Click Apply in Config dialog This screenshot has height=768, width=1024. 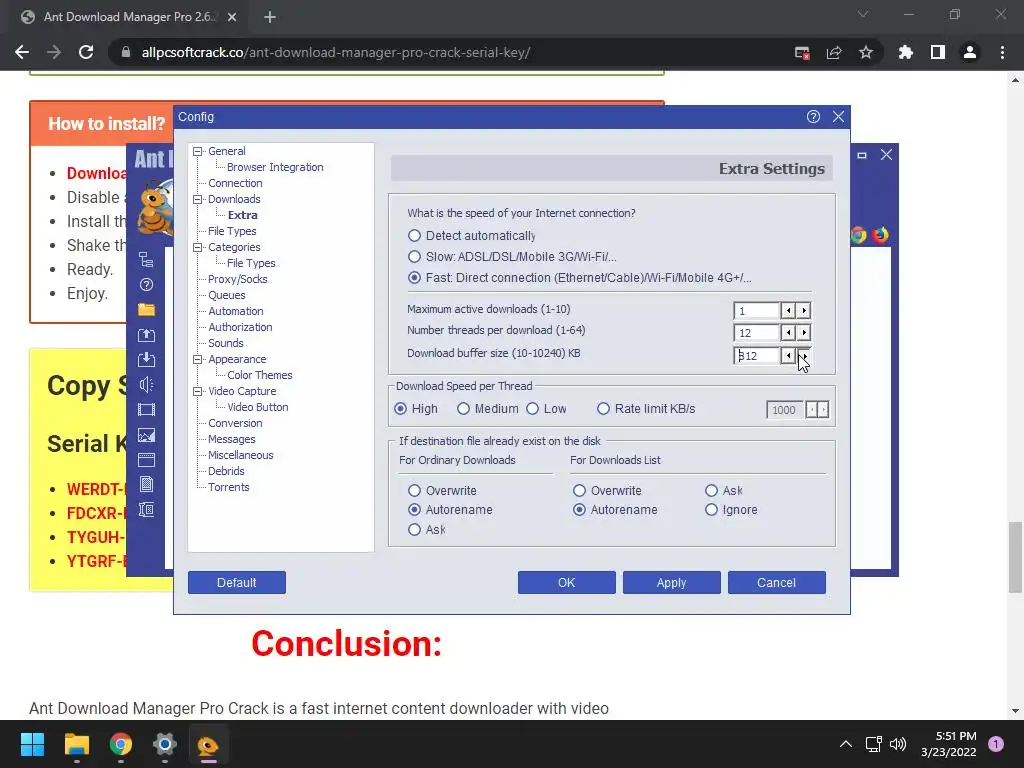pos(671,583)
